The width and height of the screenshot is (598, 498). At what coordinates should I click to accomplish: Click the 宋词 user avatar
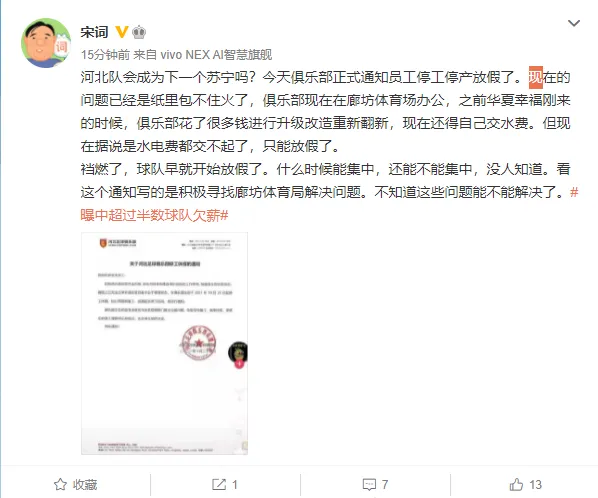point(46,43)
